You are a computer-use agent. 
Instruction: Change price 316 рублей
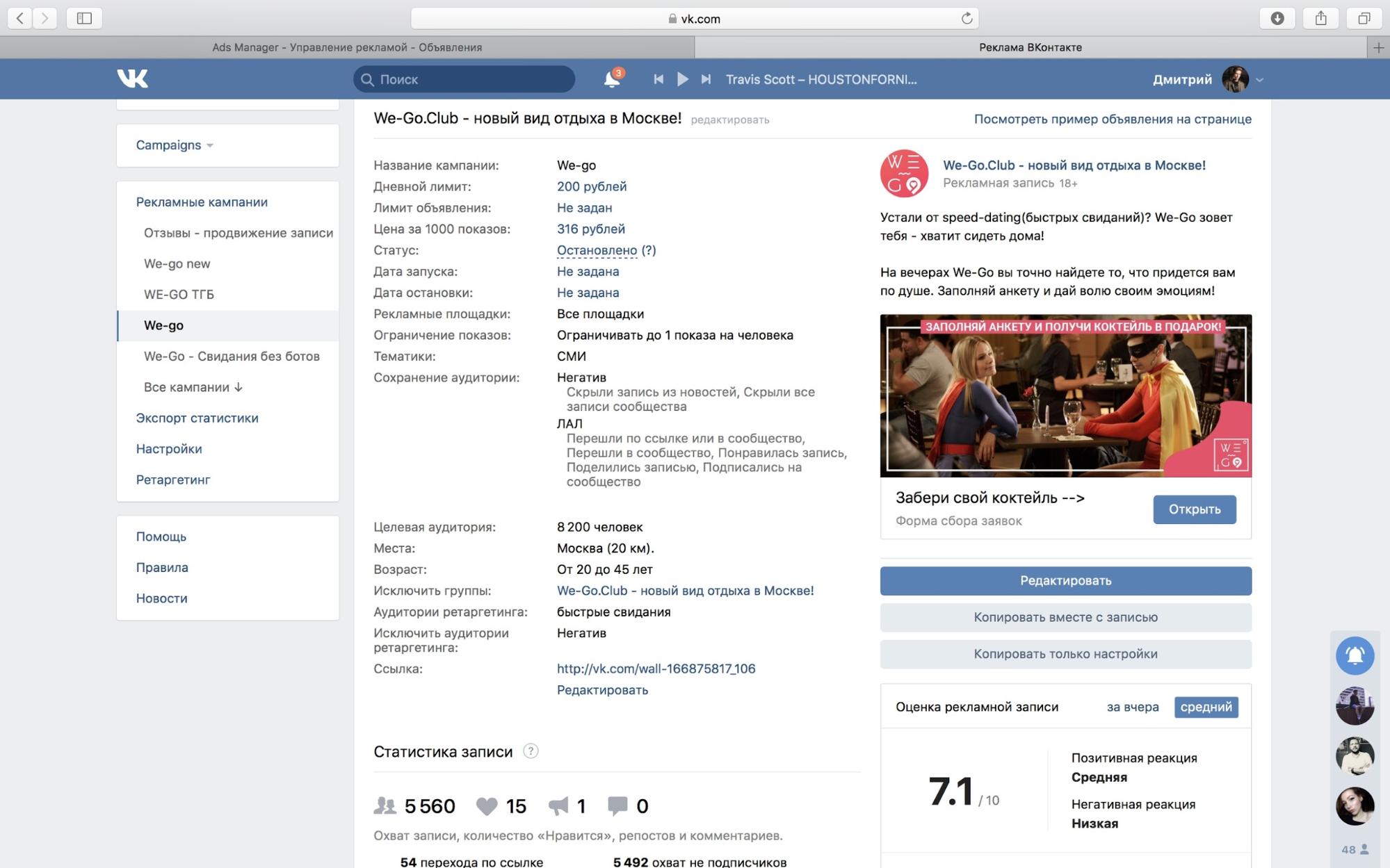tap(591, 229)
